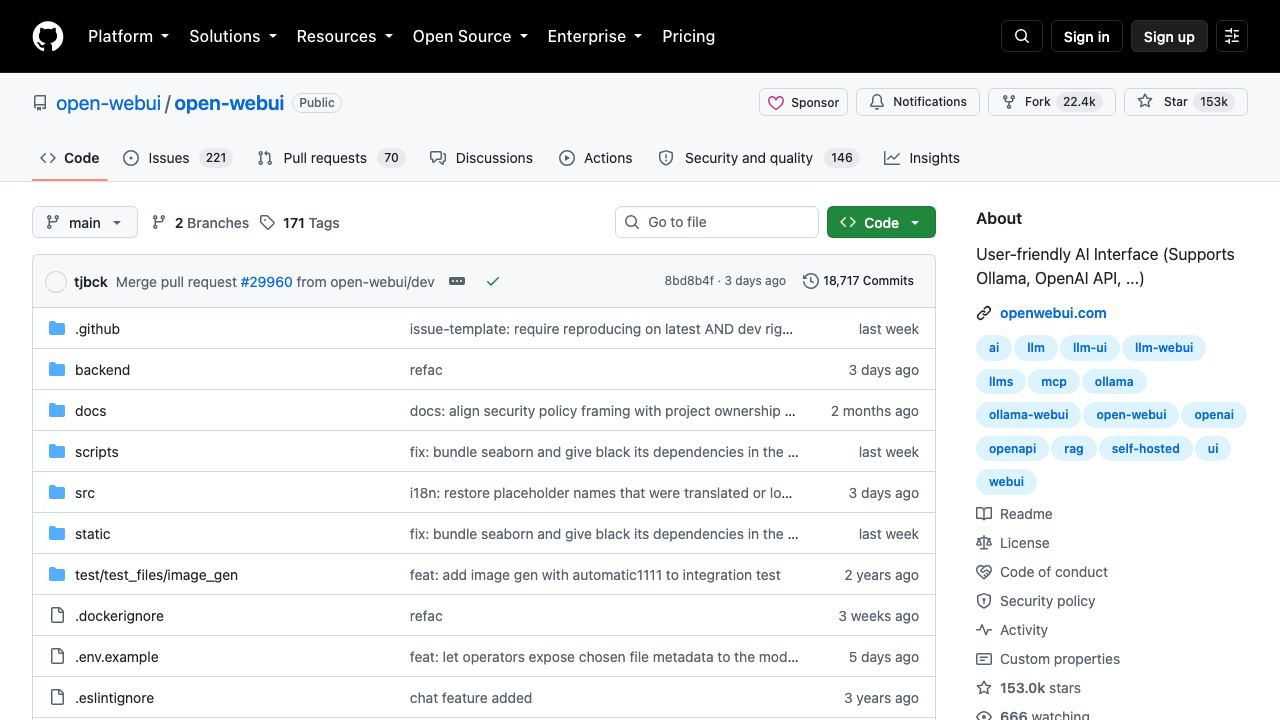Select the llm-webui topic tag
The image size is (1280, 720).
[1164, 348]
